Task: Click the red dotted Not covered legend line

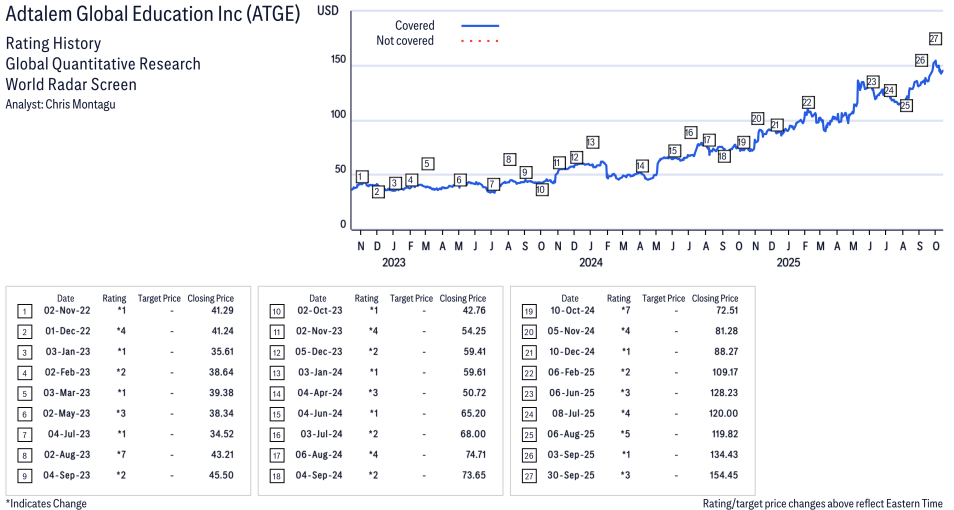Action: 480,41
